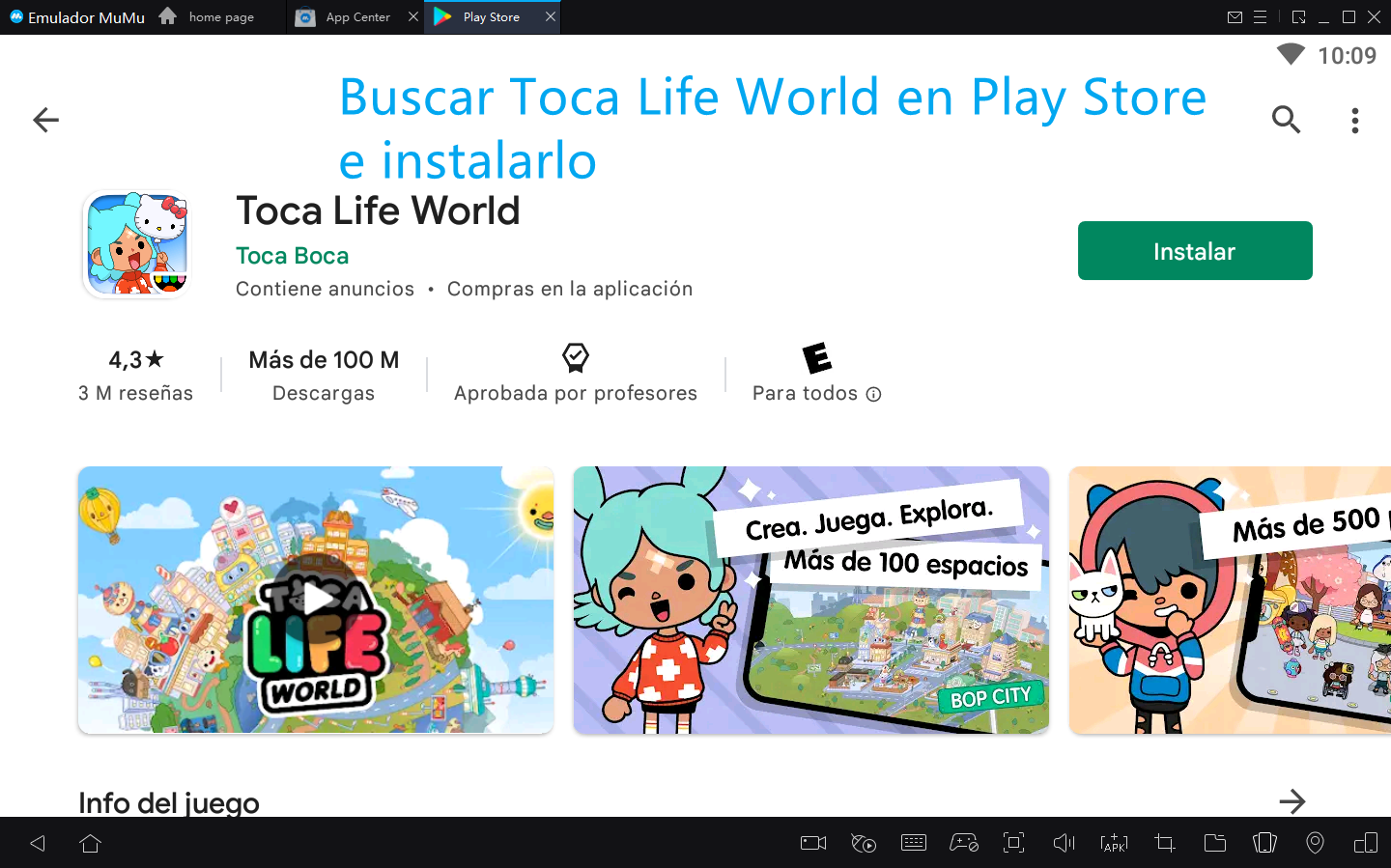Open keyboard mapping settings icon
Screen dimensions: 1391x868
[913, 843]
